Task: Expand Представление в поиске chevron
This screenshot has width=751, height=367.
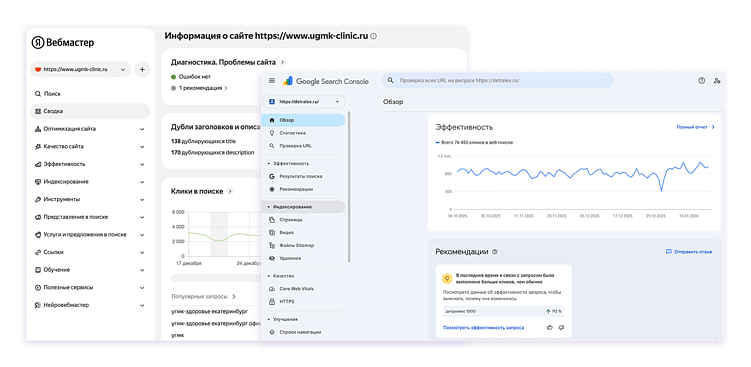Action: [x=142, y=217]
